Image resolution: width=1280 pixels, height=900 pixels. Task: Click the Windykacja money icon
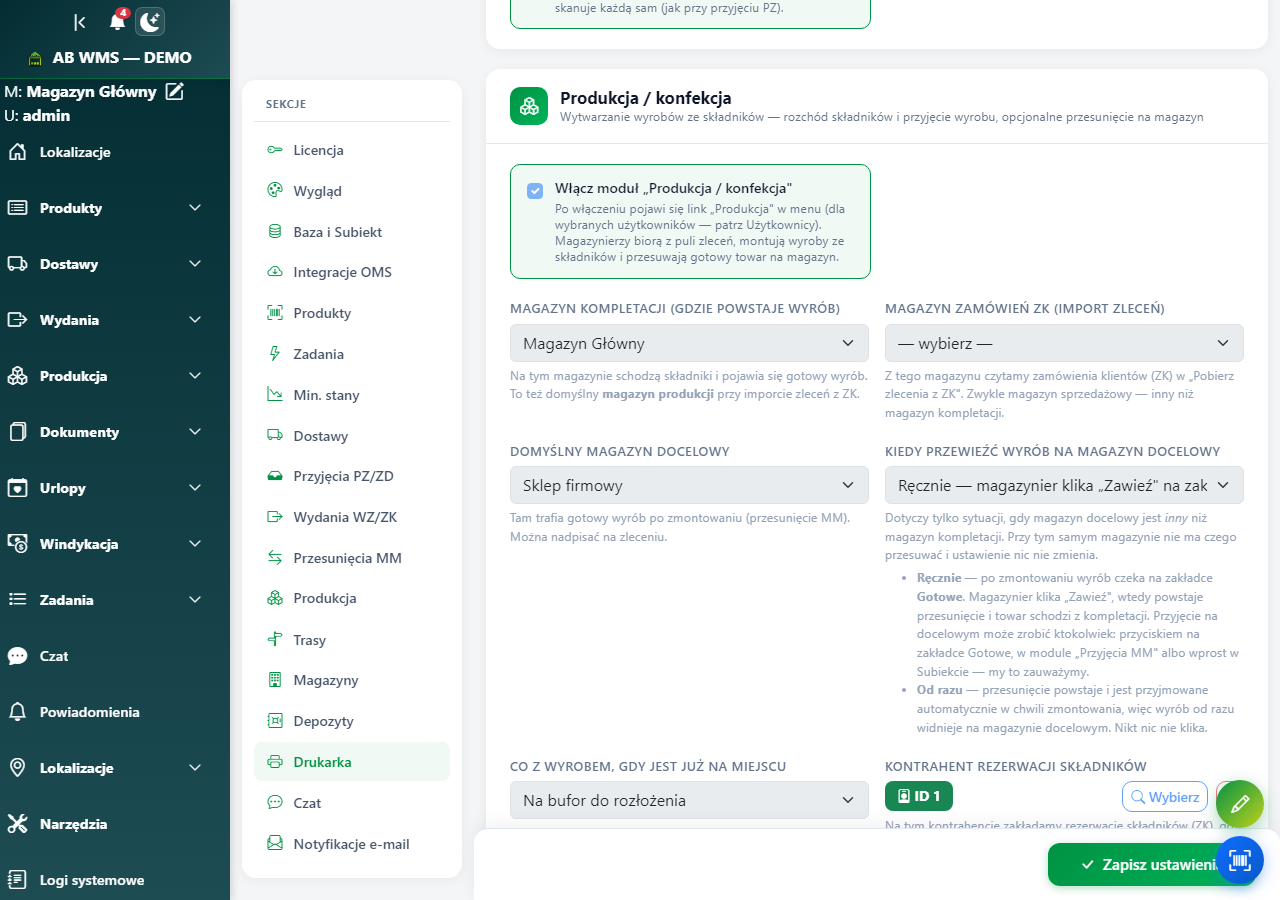click(x=18, y=544)
